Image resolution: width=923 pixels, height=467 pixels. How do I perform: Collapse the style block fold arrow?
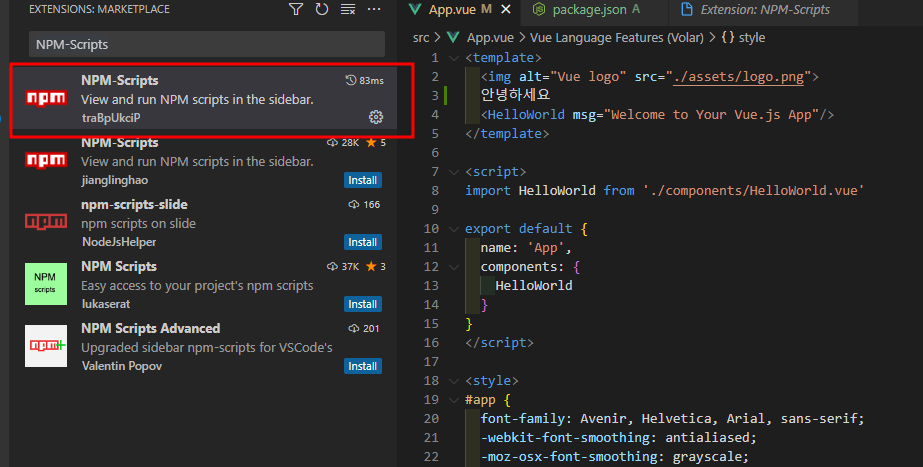pyautogui.click(x=454, y=381)
